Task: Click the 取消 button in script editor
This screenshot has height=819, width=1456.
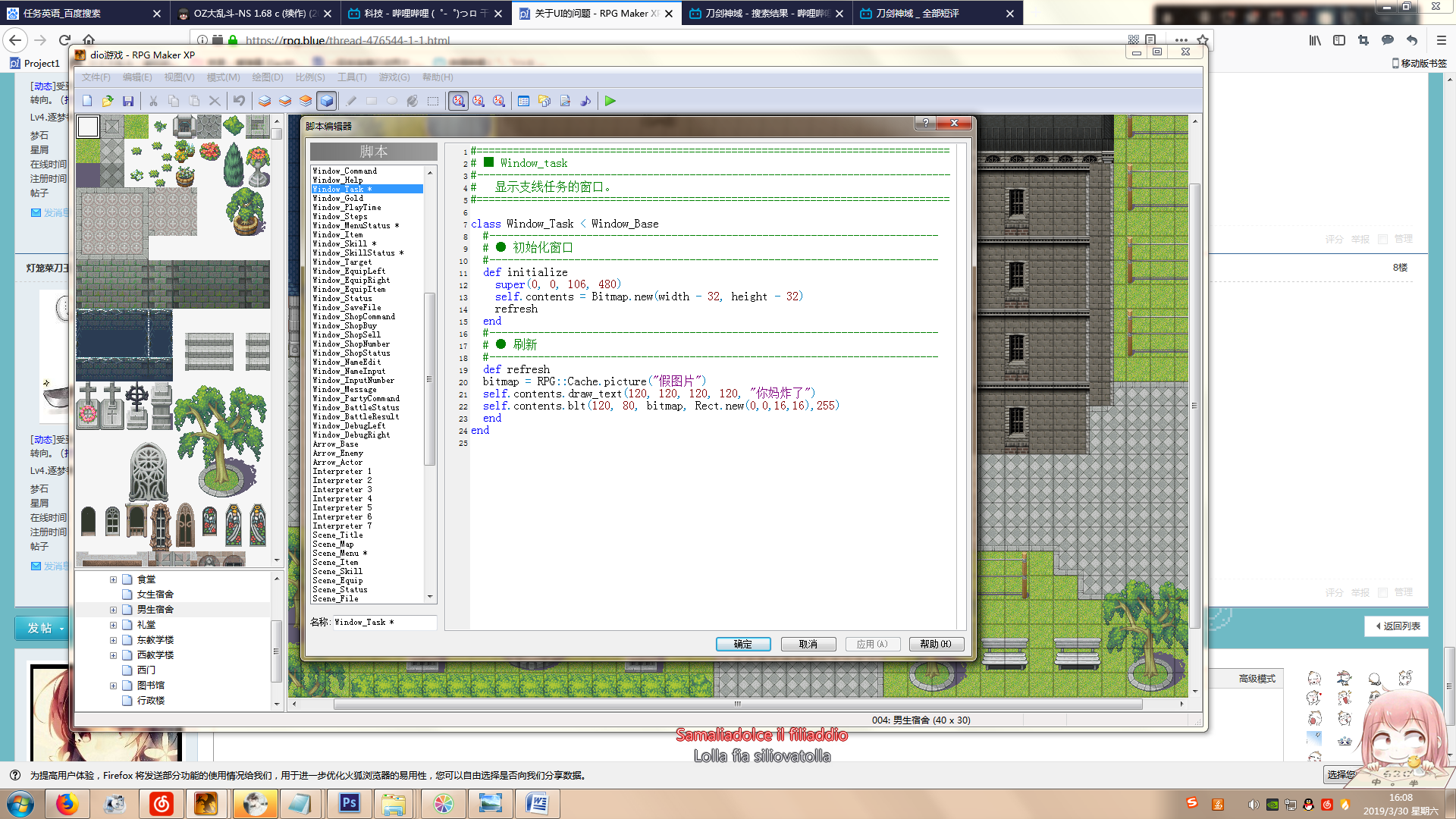Action: pyautogui.click(x=808, y=644)
